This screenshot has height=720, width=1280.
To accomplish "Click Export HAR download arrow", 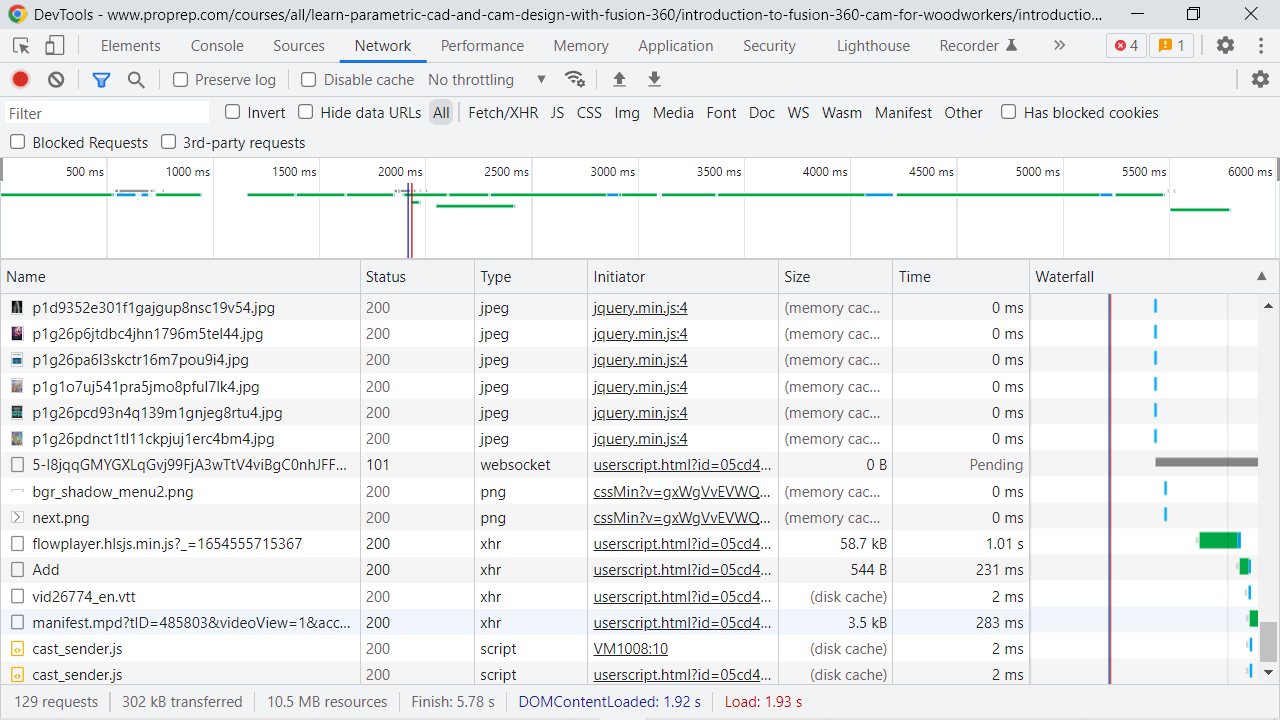I will click(654, 80).
